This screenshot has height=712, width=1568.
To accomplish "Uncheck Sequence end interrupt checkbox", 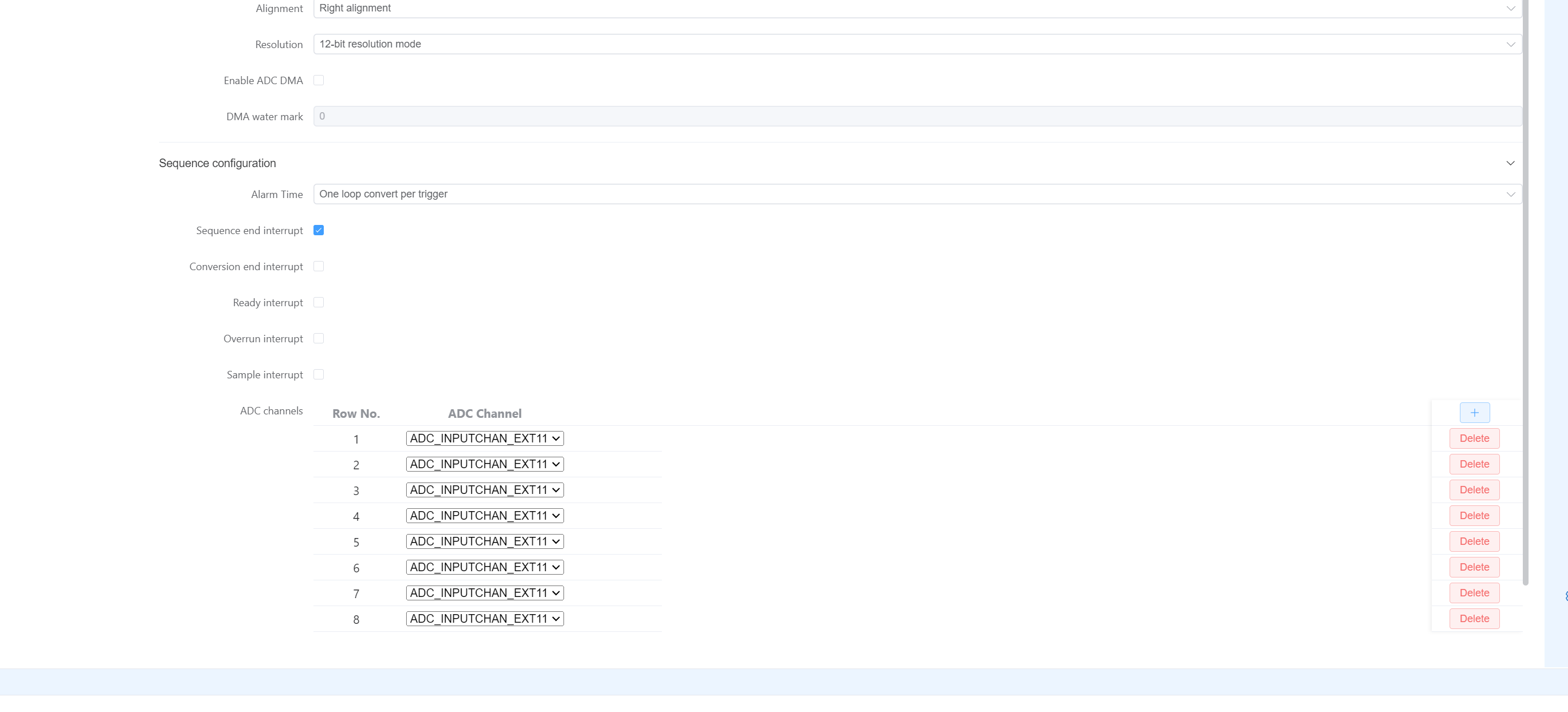I will pyautogui.click(x=318, y=230).
